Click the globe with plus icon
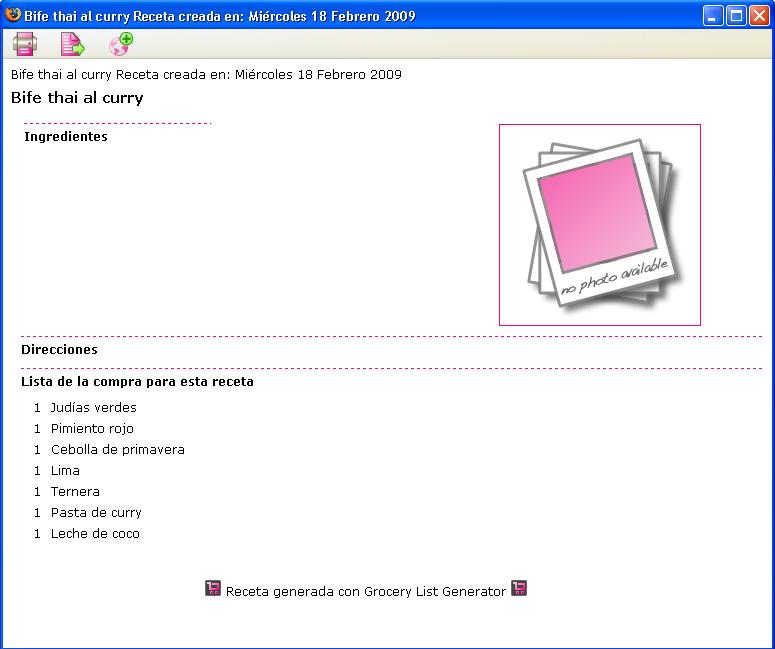 click(121, 44)
